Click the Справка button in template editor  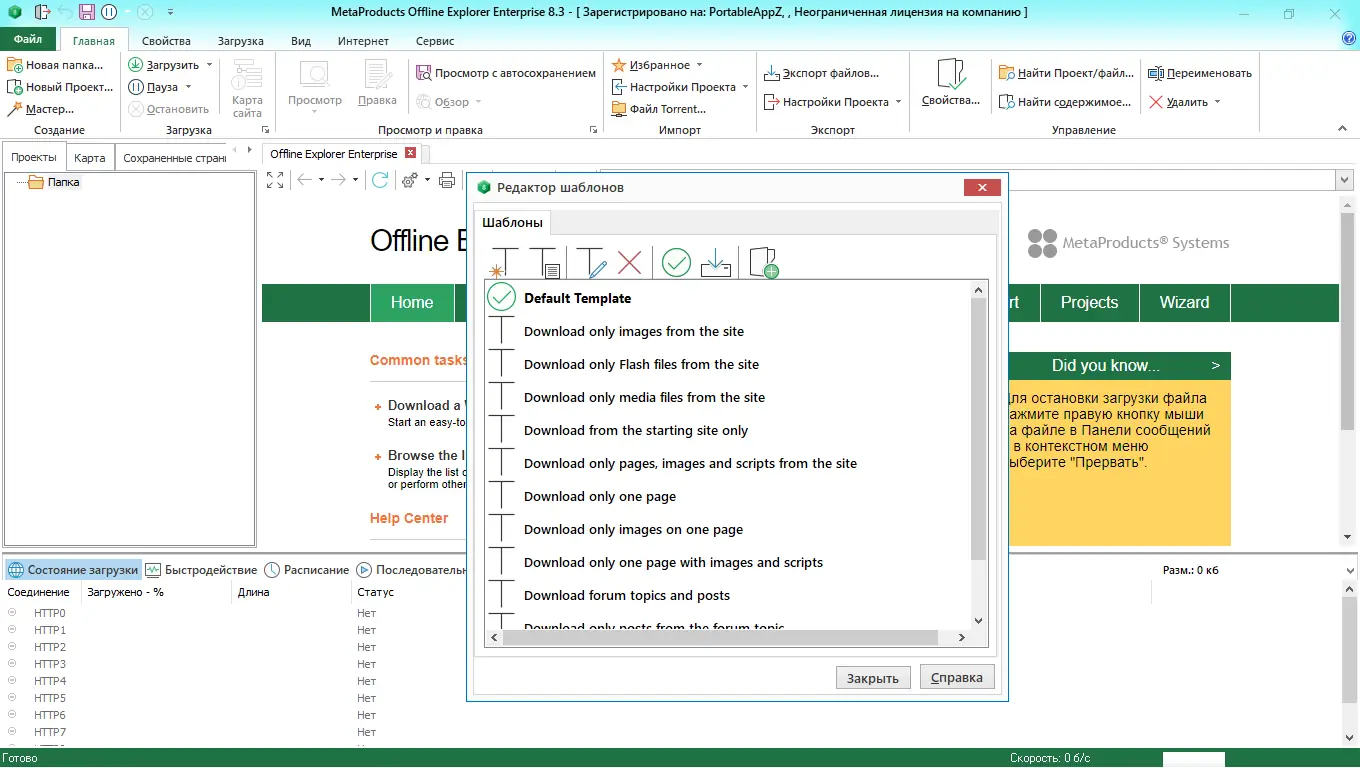point(957,677)
